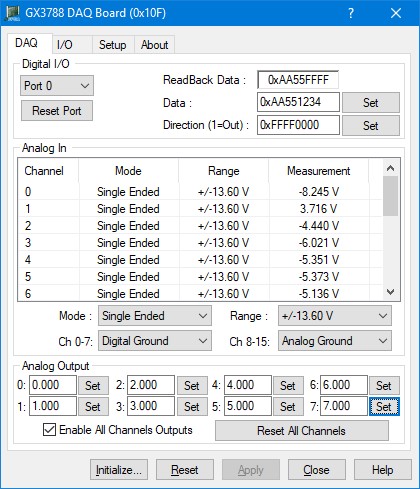Click Set next to the Direction field

[x=371, y=126]
